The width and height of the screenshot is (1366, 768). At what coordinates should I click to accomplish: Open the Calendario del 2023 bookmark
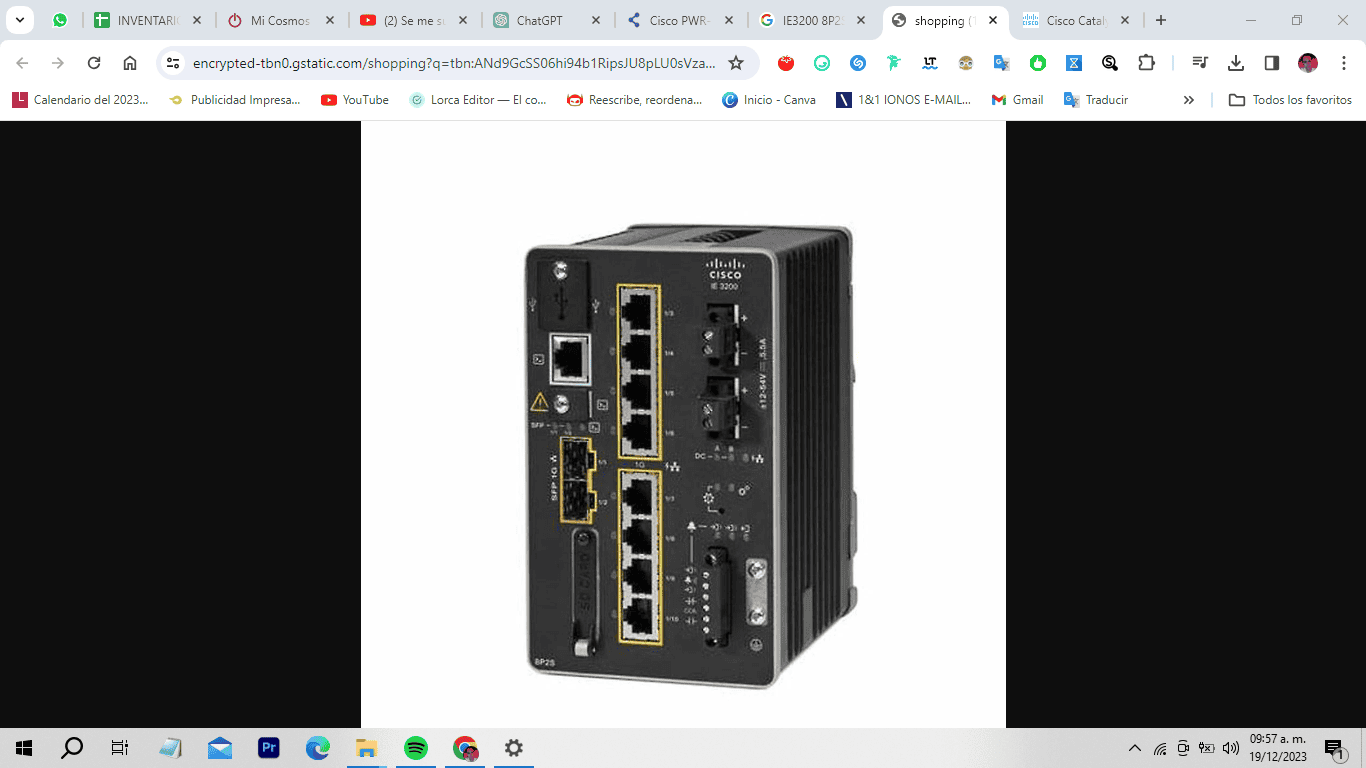click(80, 100)
